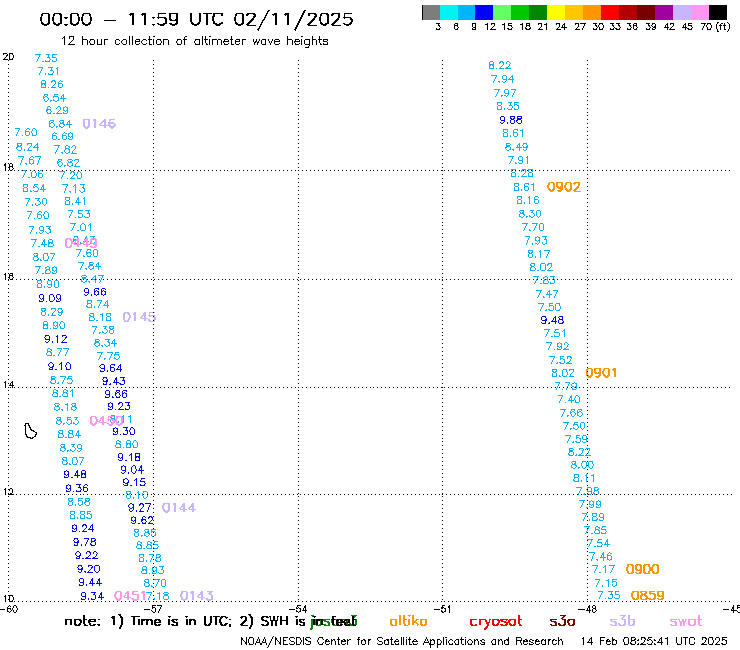
Task: Click the pink 0451 time label
Action: [x=129, y=596]
